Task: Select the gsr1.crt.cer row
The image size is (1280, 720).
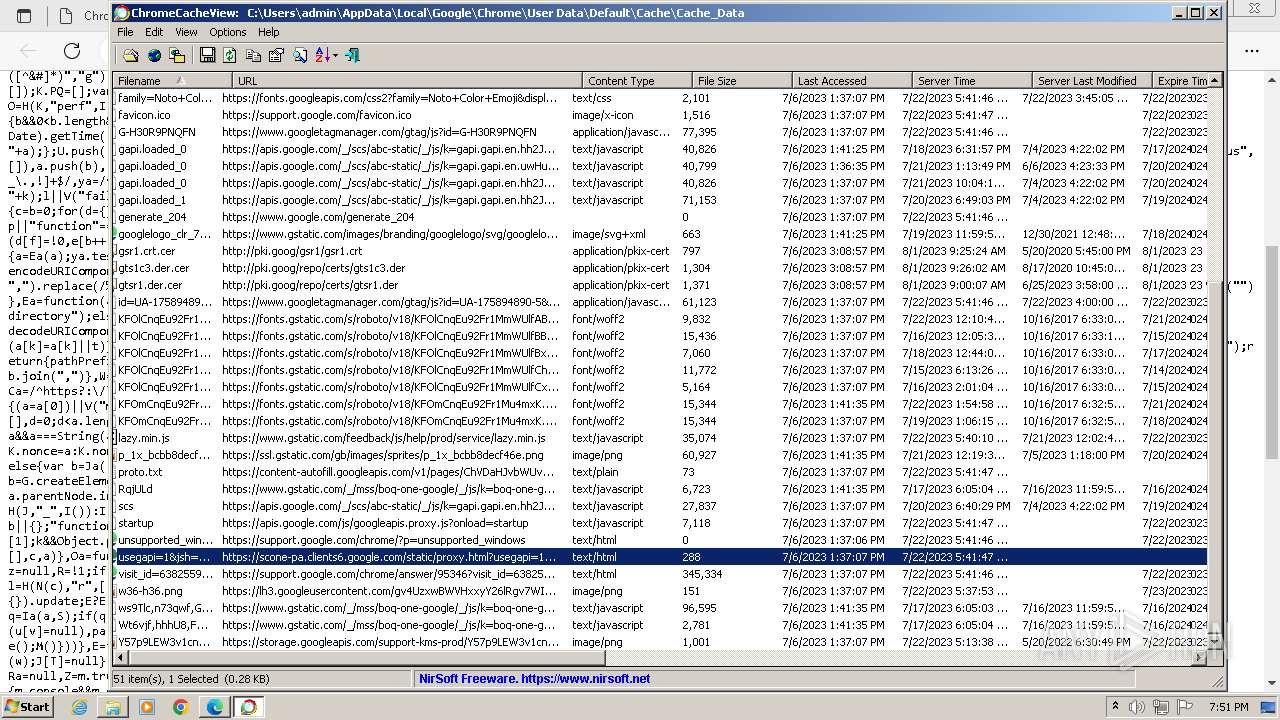Action: (660, 251)
